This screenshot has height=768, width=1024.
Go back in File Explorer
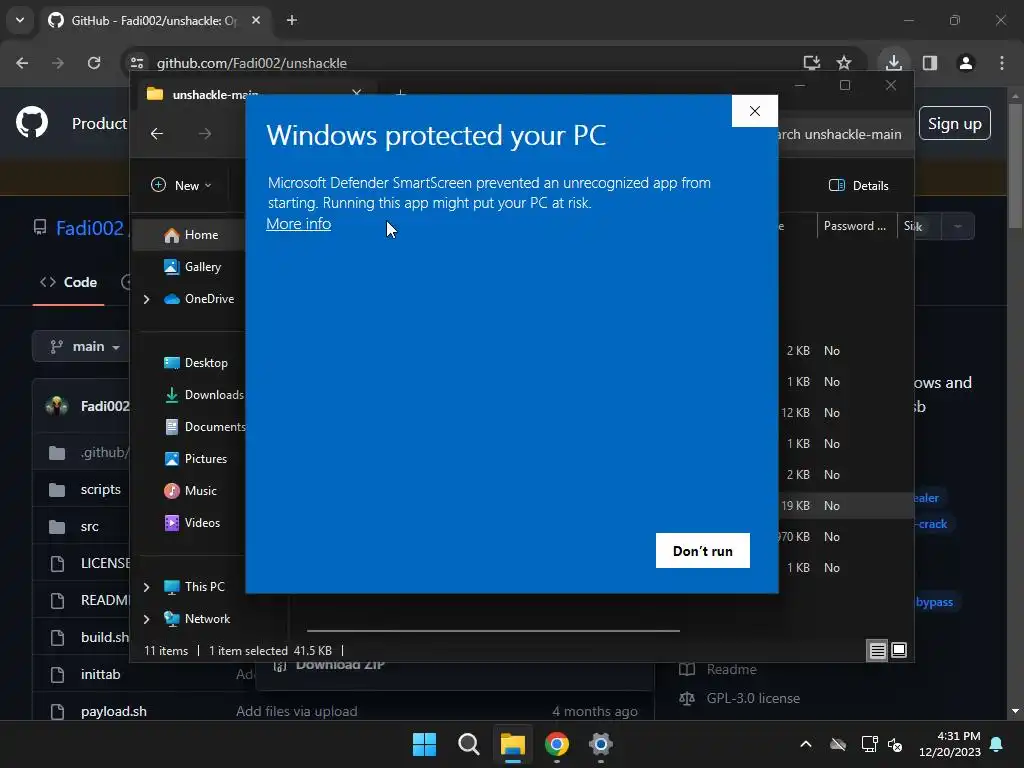click(x=157, y=134)
